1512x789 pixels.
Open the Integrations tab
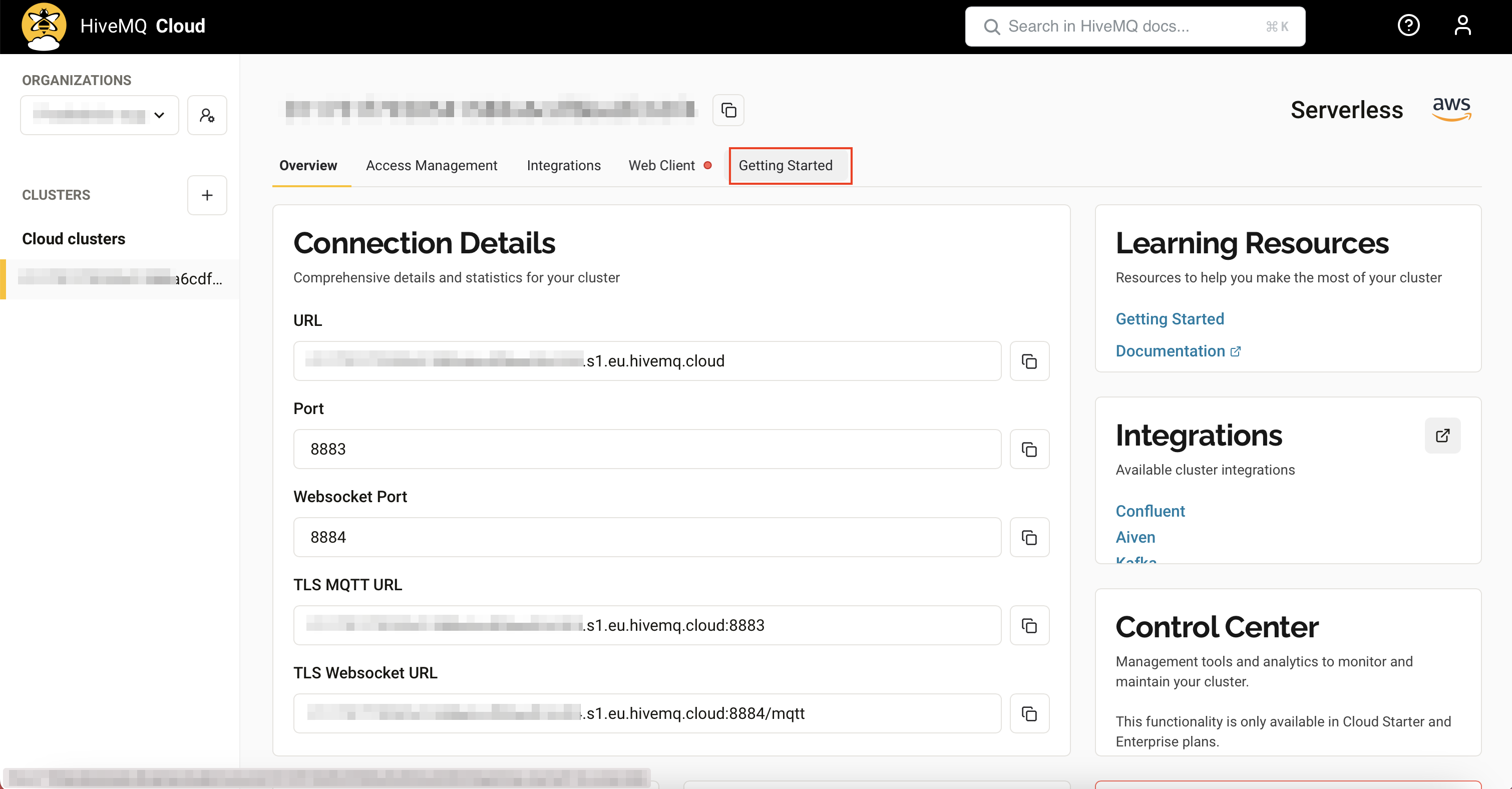point(563,166)
